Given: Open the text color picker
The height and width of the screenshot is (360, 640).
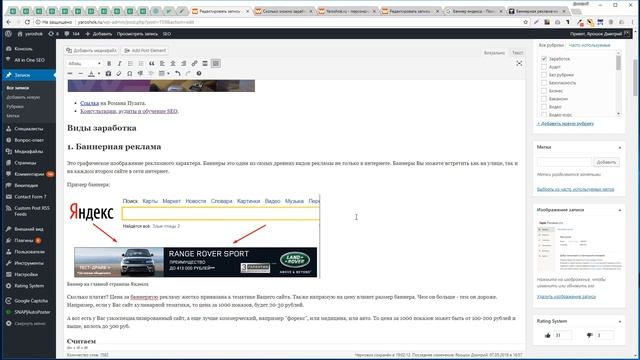Looking at the screenshot, I should coord(91,73).
